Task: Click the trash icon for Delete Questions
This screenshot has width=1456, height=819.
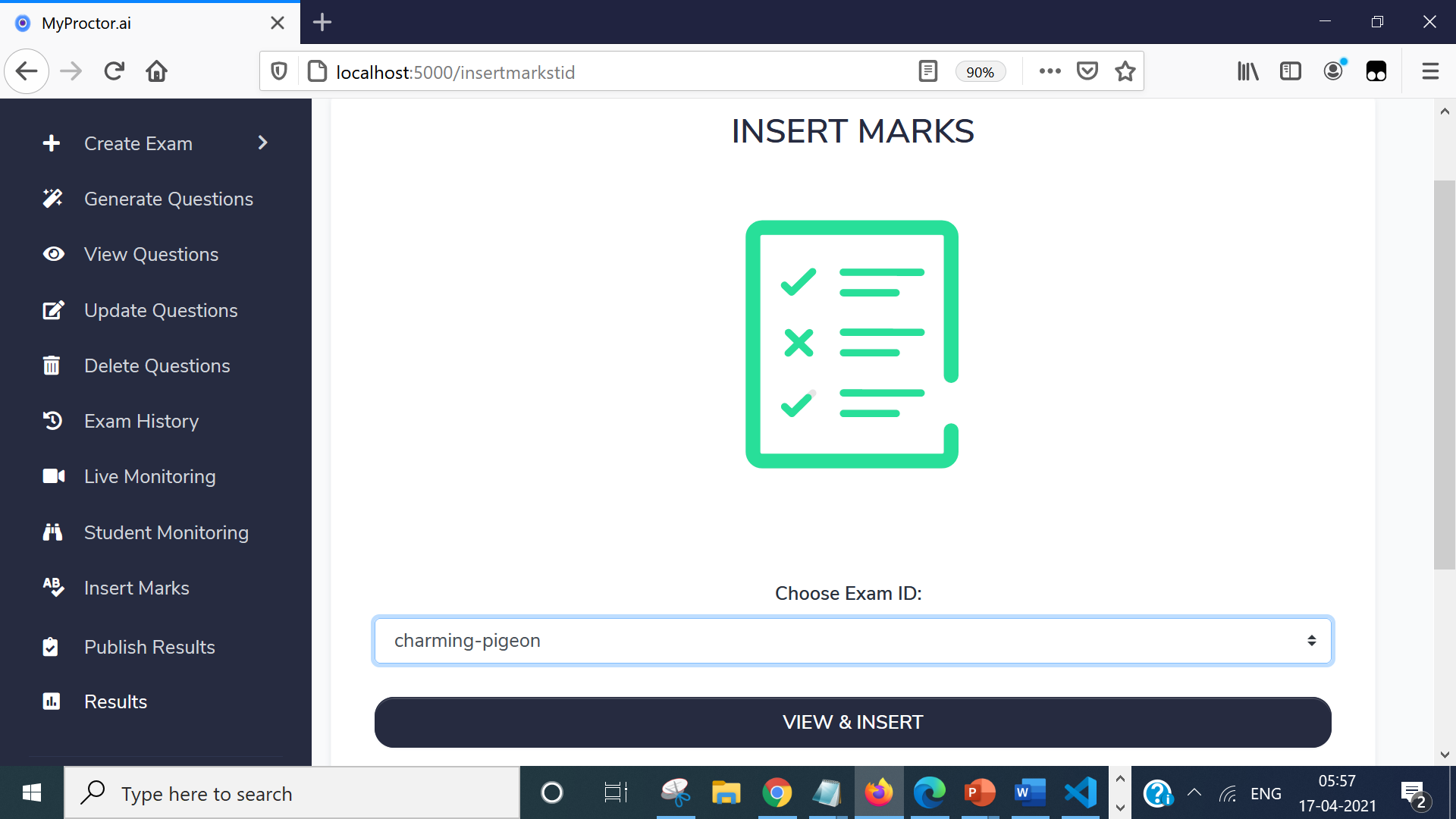Action: [52, 366]
